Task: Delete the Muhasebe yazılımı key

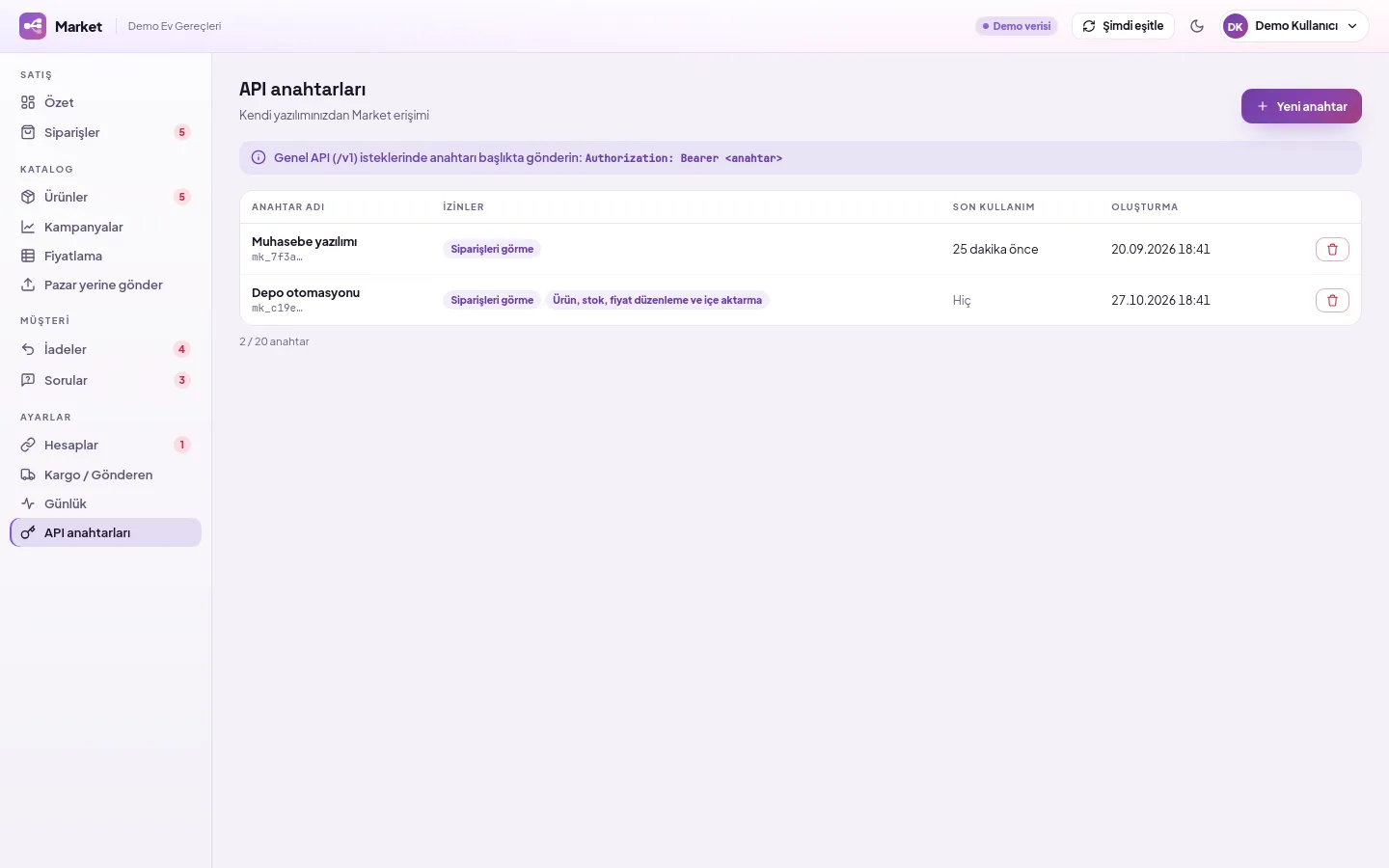Action: pos(1332,249)
